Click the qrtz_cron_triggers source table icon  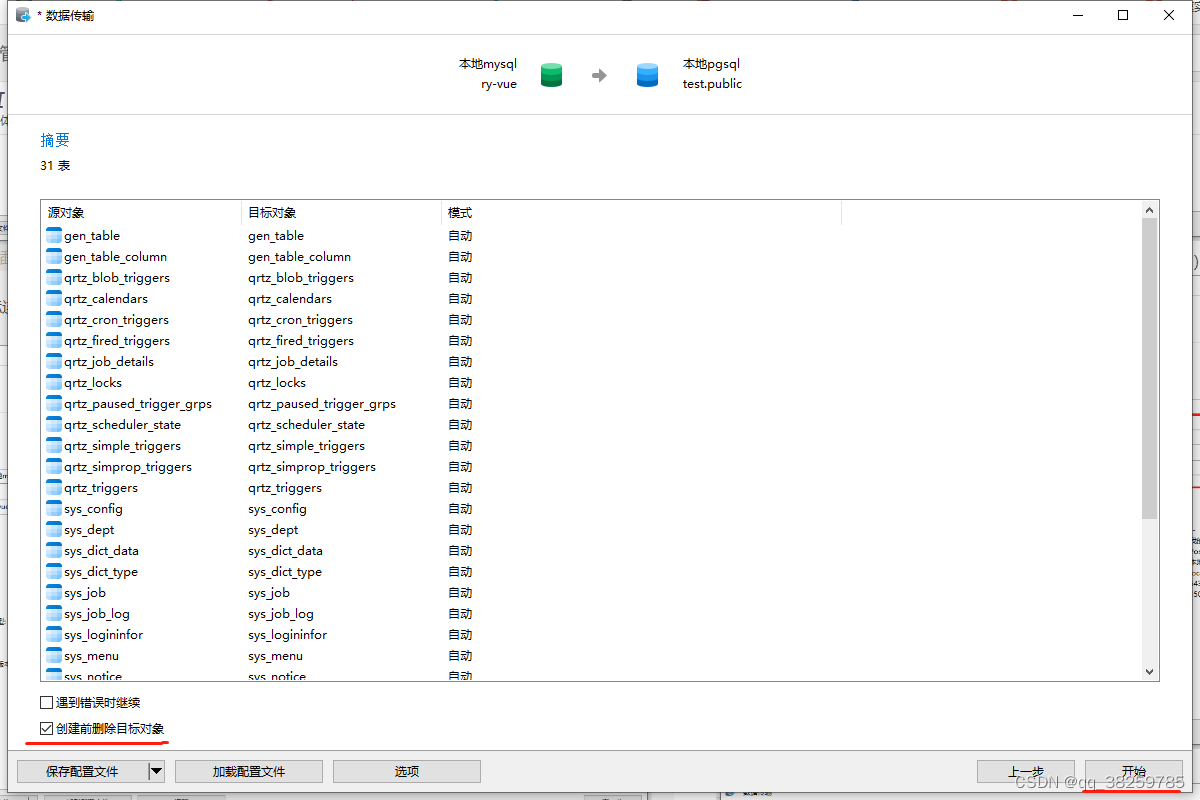tap(54, 320)
